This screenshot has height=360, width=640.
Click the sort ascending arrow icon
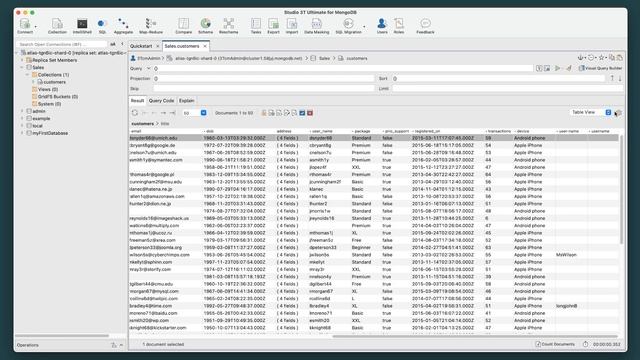point(612,78)
